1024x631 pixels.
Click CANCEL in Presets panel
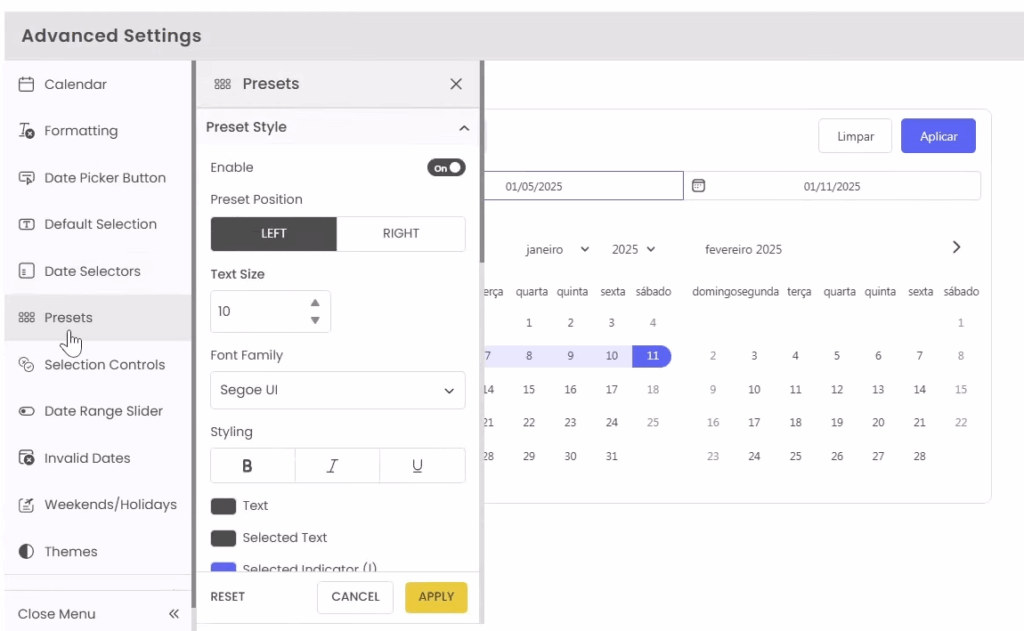coord(355,596)
